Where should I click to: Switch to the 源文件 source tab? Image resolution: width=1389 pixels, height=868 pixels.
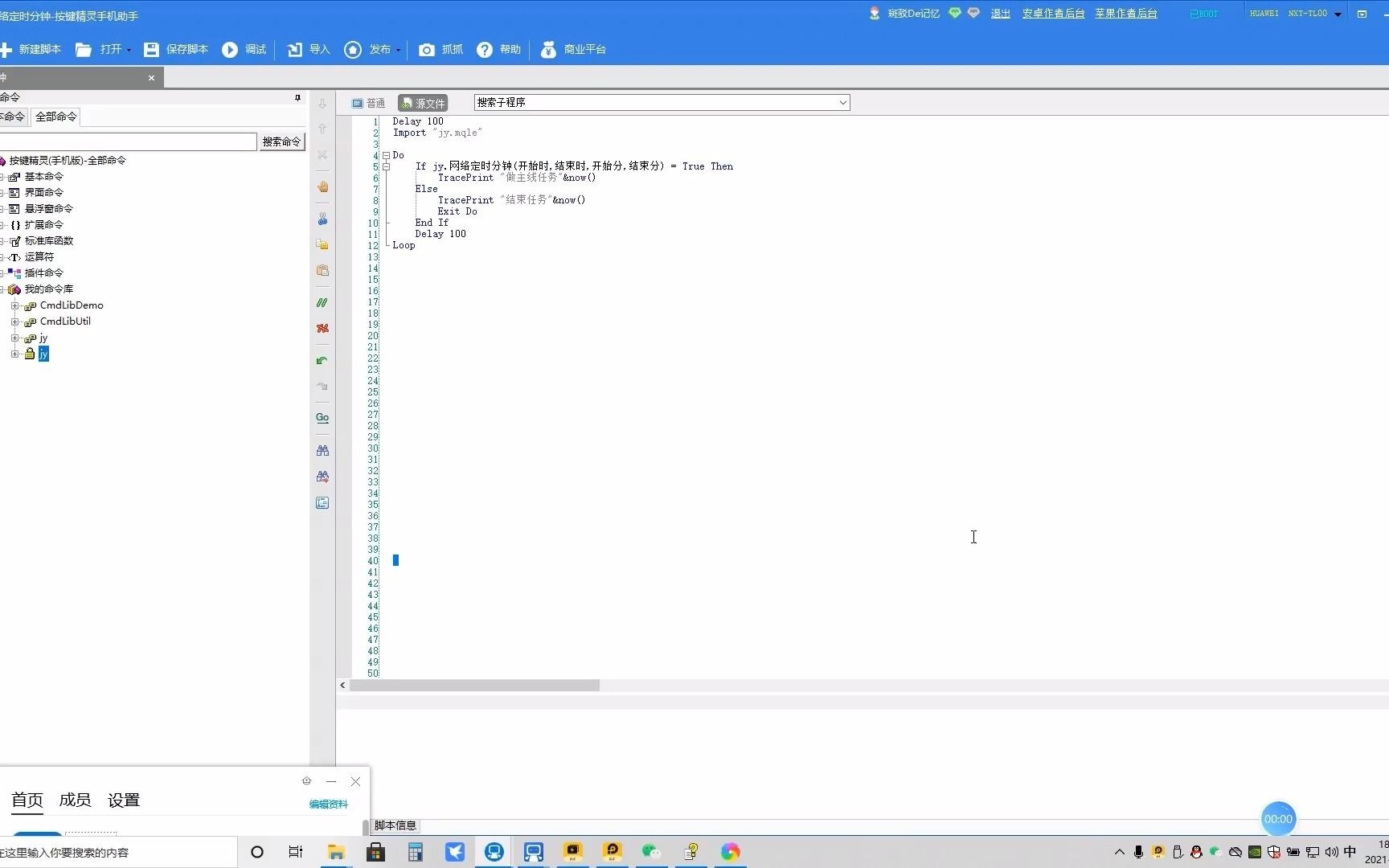coord(423,103)
